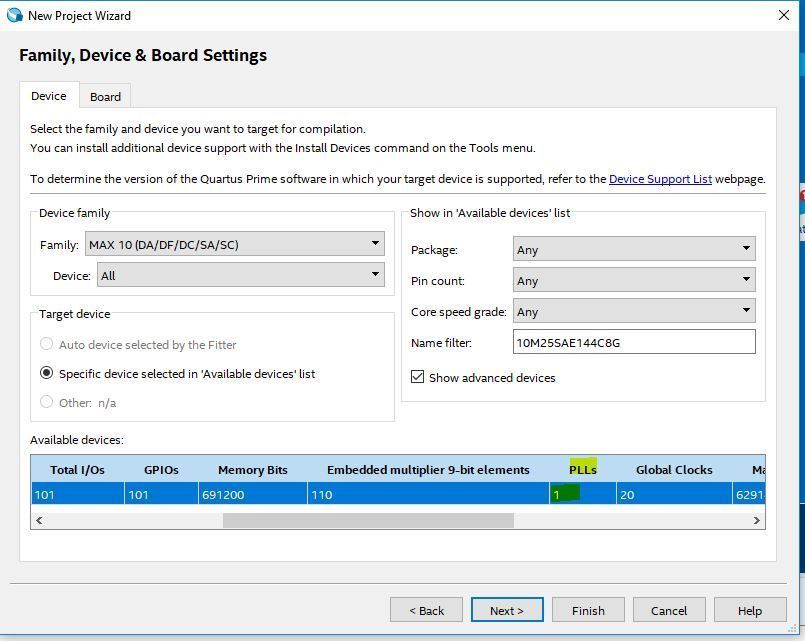Click the PLLs column header

(x=583, y=469)
